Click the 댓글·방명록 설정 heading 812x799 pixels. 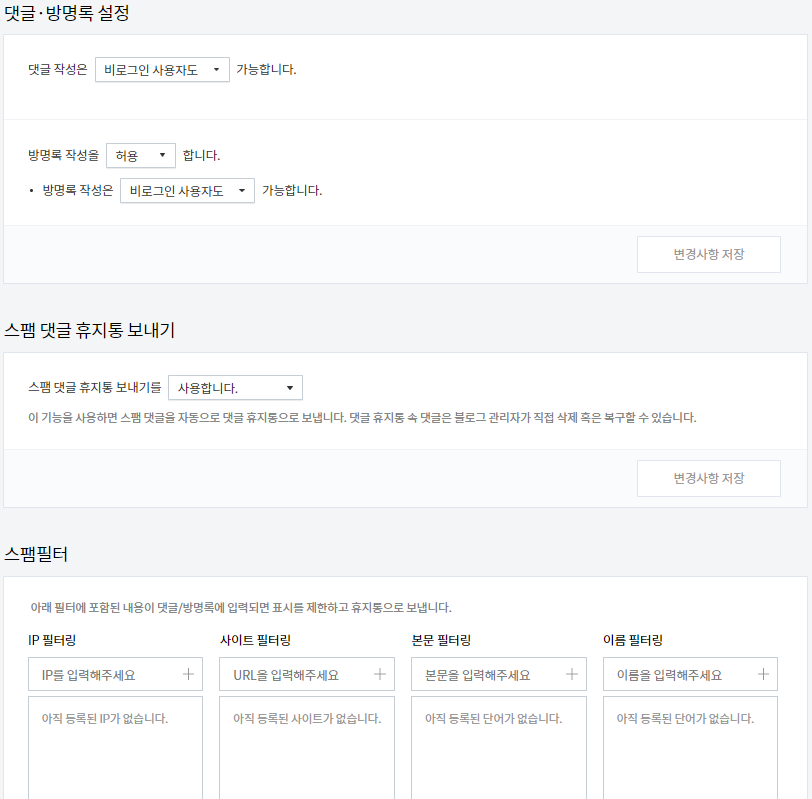pyautogui.click(x=67, y=12)
